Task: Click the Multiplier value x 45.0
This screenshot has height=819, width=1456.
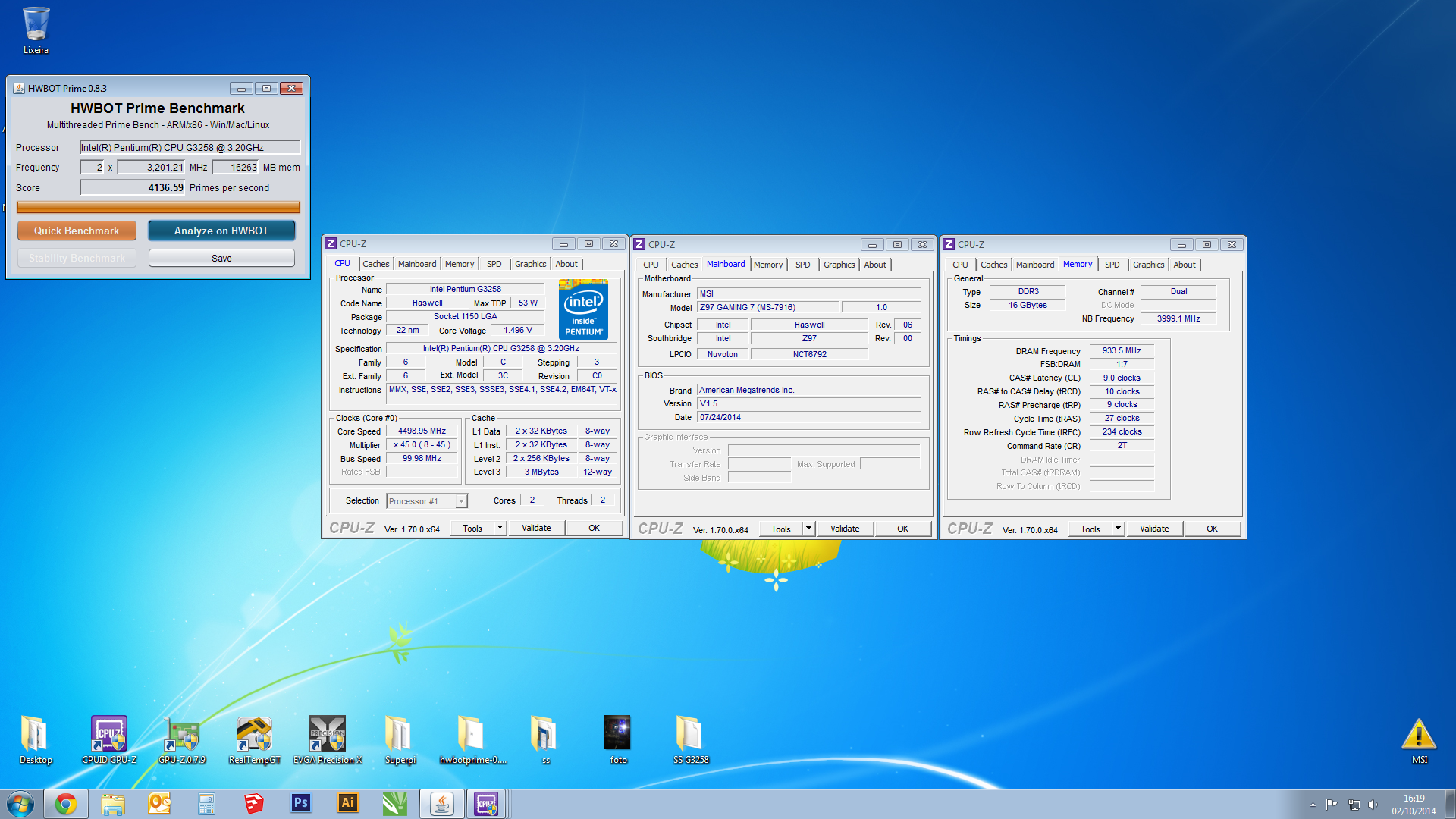Action: (x=422, y=444)
